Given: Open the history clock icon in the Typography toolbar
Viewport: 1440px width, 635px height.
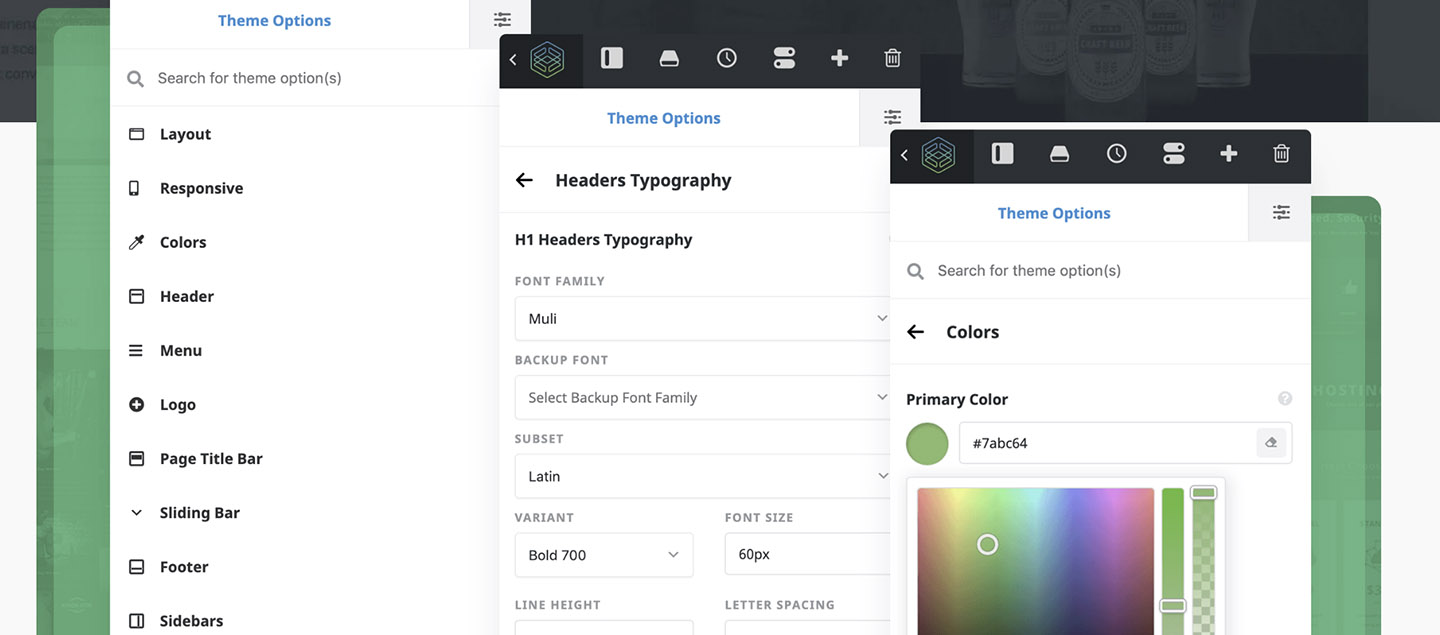Looking at the screenshot, I should click(726, 59).
